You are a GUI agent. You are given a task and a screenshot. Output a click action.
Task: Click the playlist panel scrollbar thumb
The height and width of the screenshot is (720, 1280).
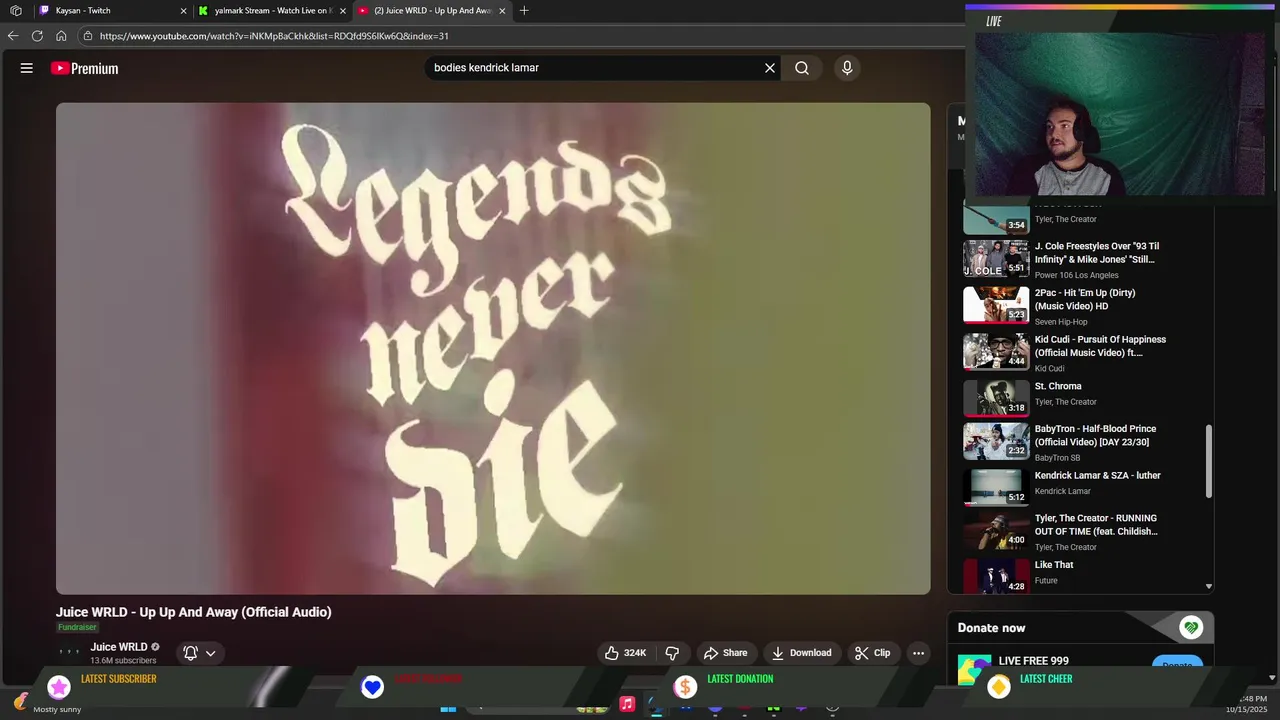[x=1209, y=461]
